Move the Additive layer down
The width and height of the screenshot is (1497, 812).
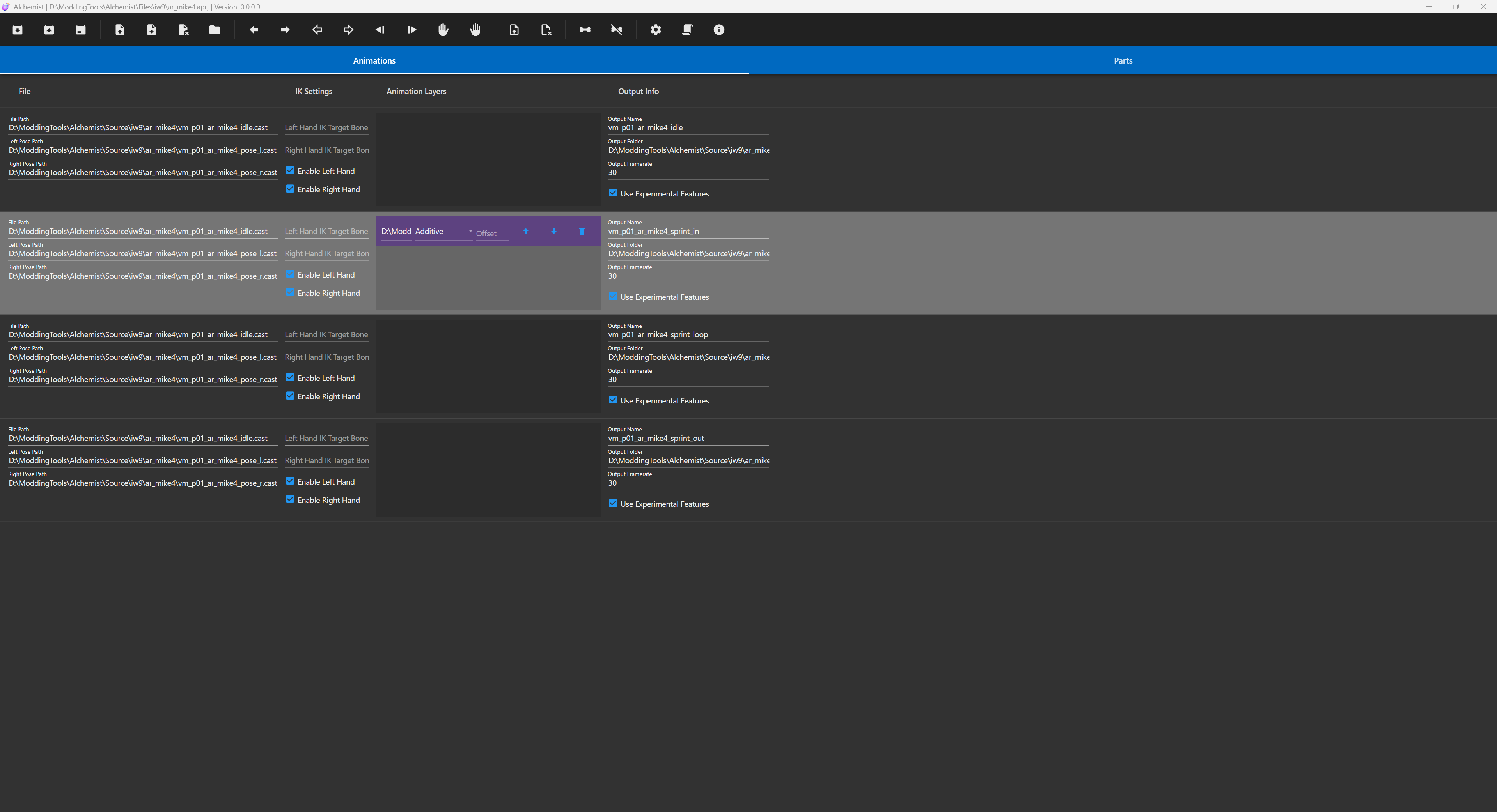click(554, 231)
